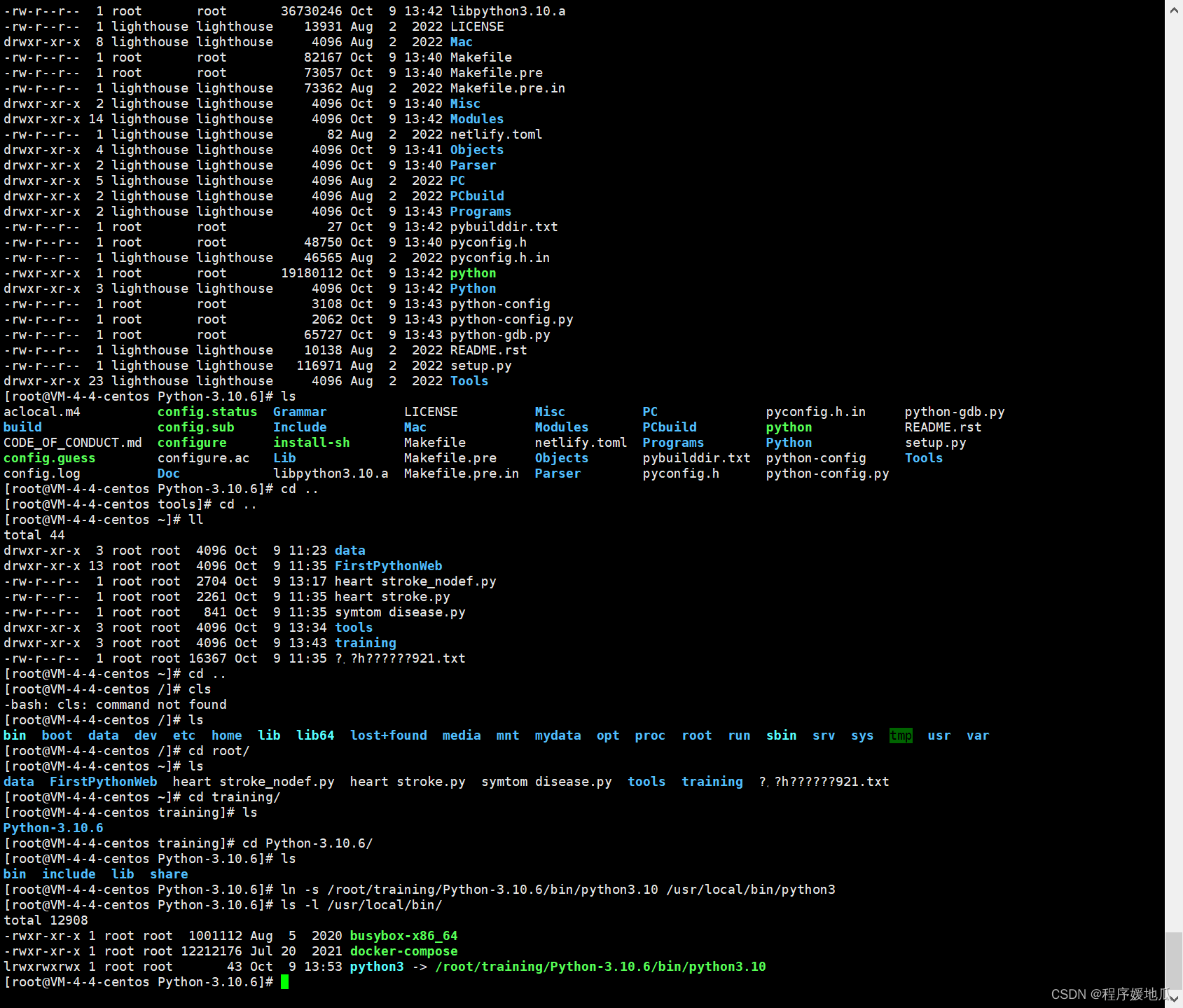This screenshot has height=1008, width=1183.
Task: Click the CSDN watermark text
Action: pos(1109,995)
